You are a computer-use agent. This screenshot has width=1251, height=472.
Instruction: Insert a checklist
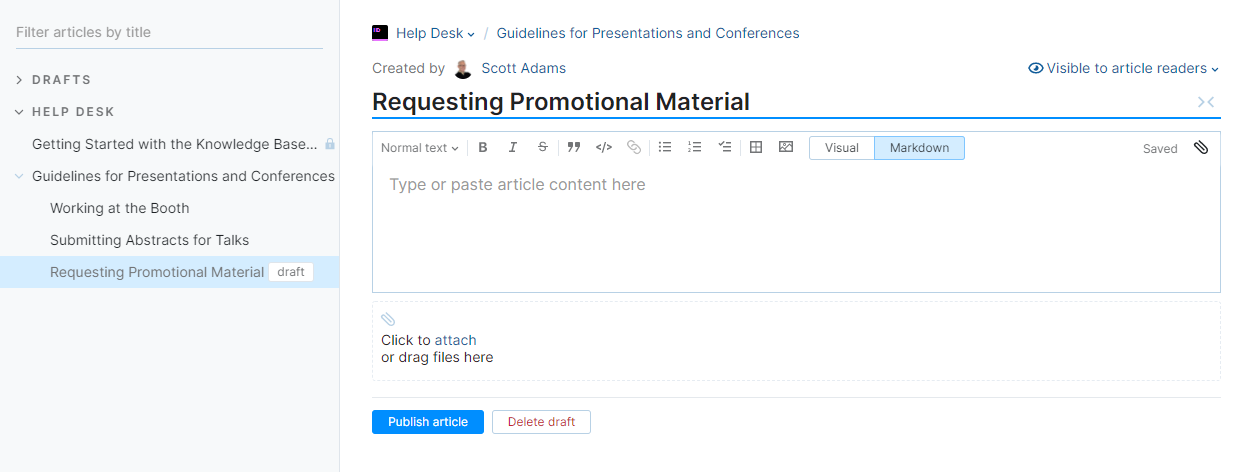(x=725, y=148)
